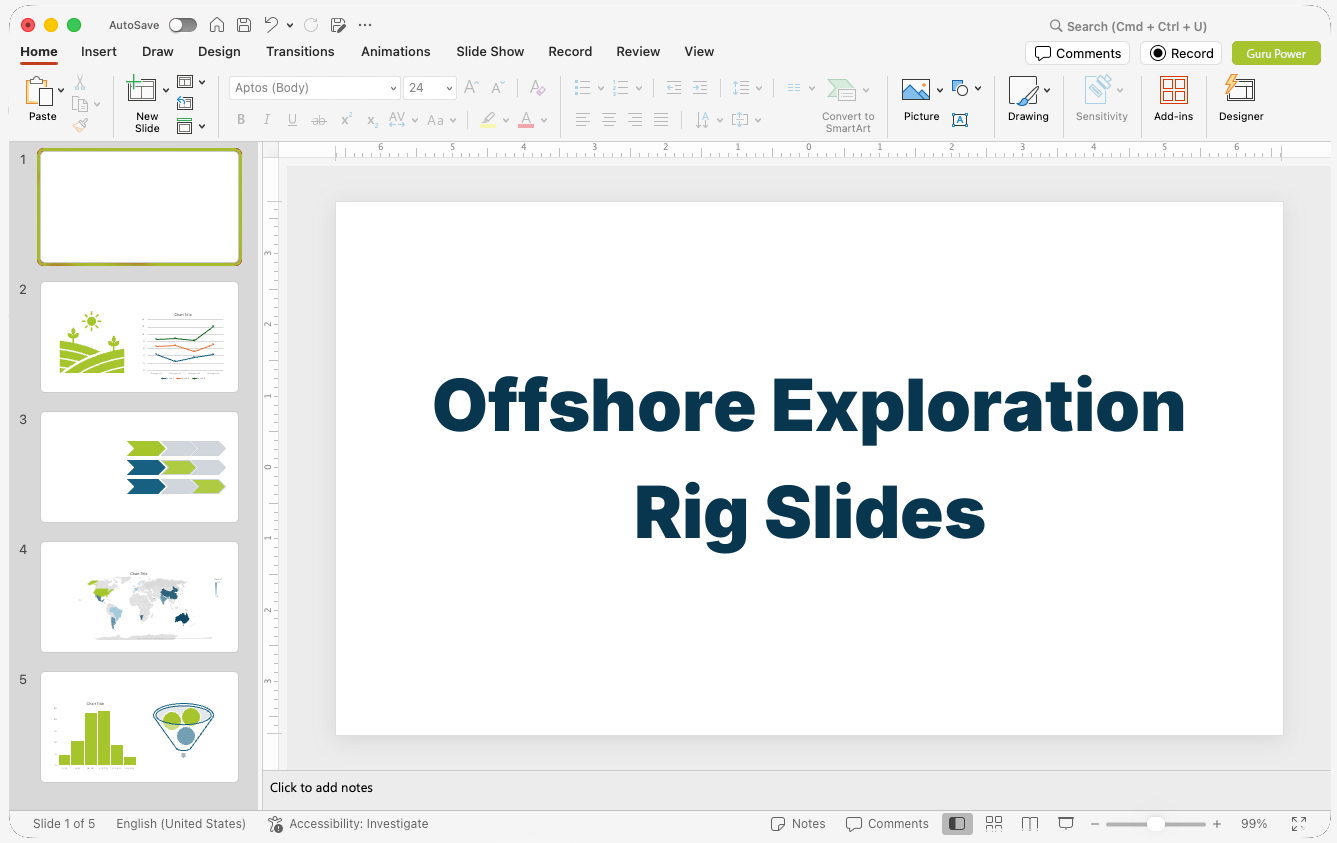Screen dimensions: 1337x843
Task: Open the Section dropdown
Action: coord(191,126)
